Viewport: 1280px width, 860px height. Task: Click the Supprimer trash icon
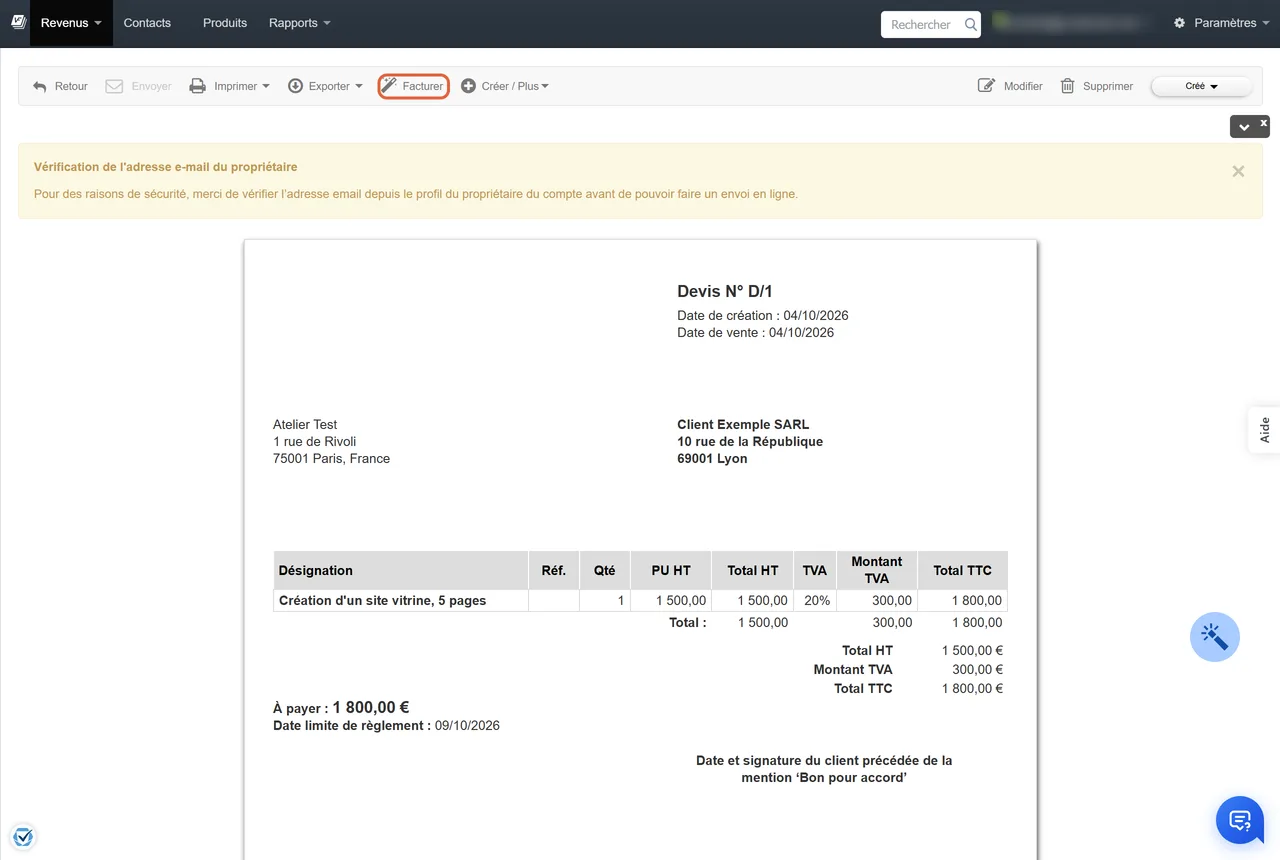click(x=1067, y=86)
